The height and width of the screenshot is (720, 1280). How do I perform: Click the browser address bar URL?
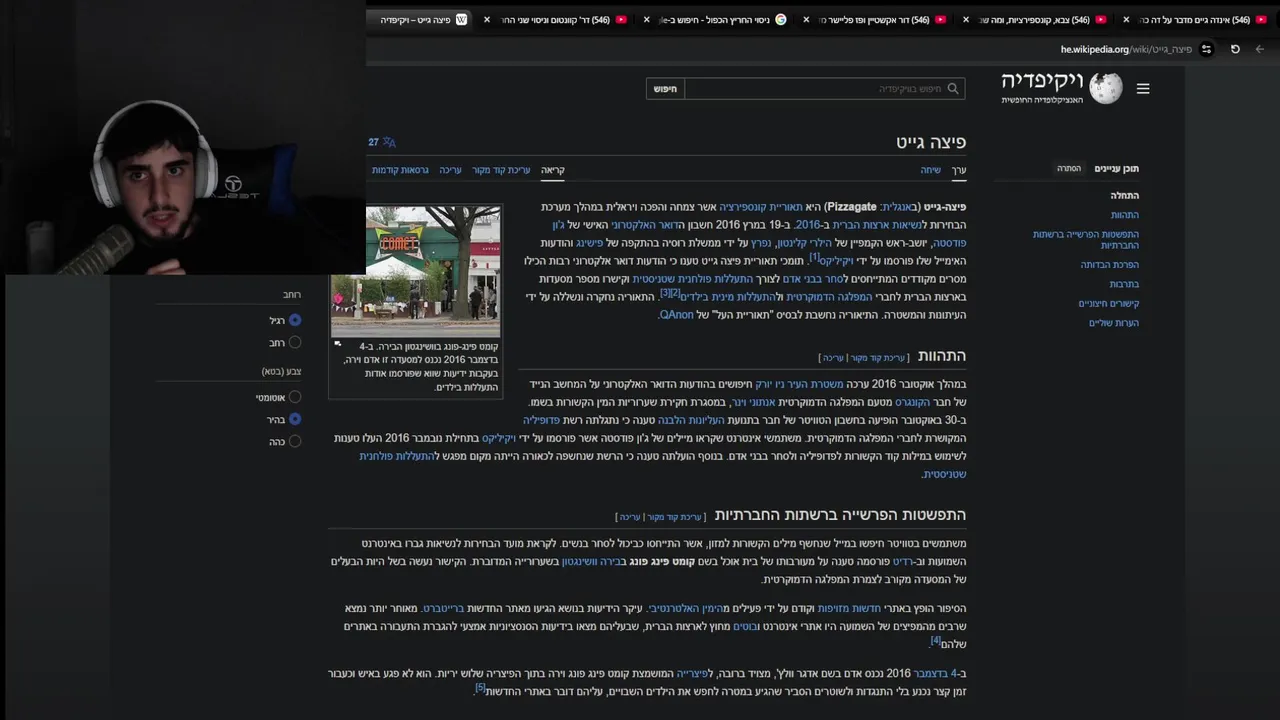point(1126,49)
